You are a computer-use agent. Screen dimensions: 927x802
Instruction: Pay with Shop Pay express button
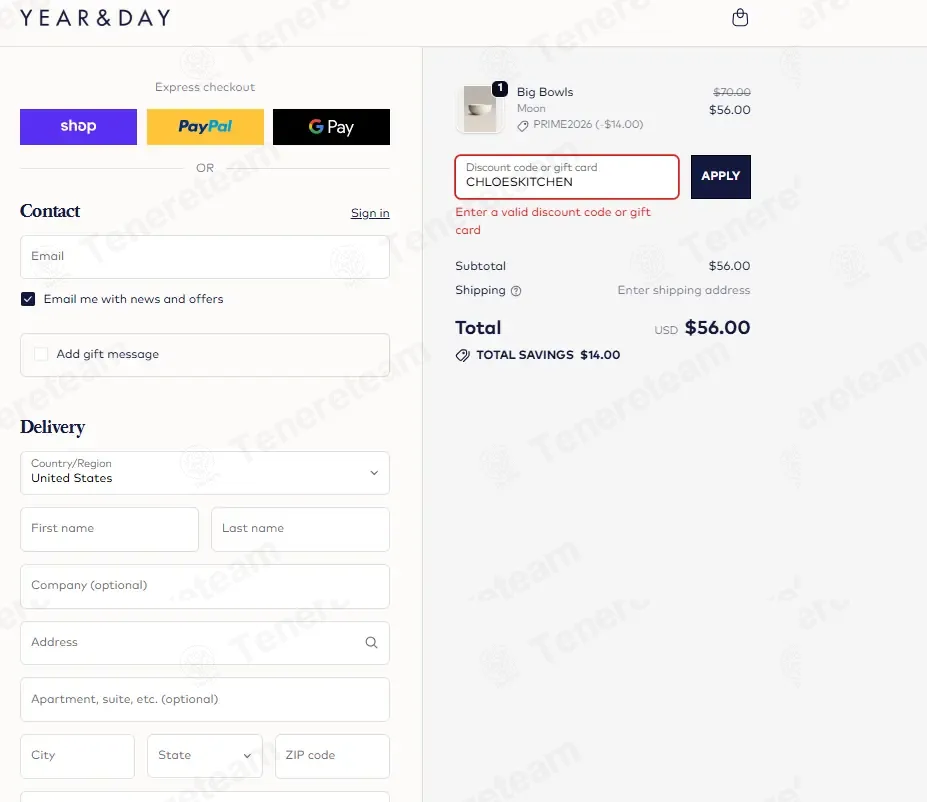click(78, 126)
